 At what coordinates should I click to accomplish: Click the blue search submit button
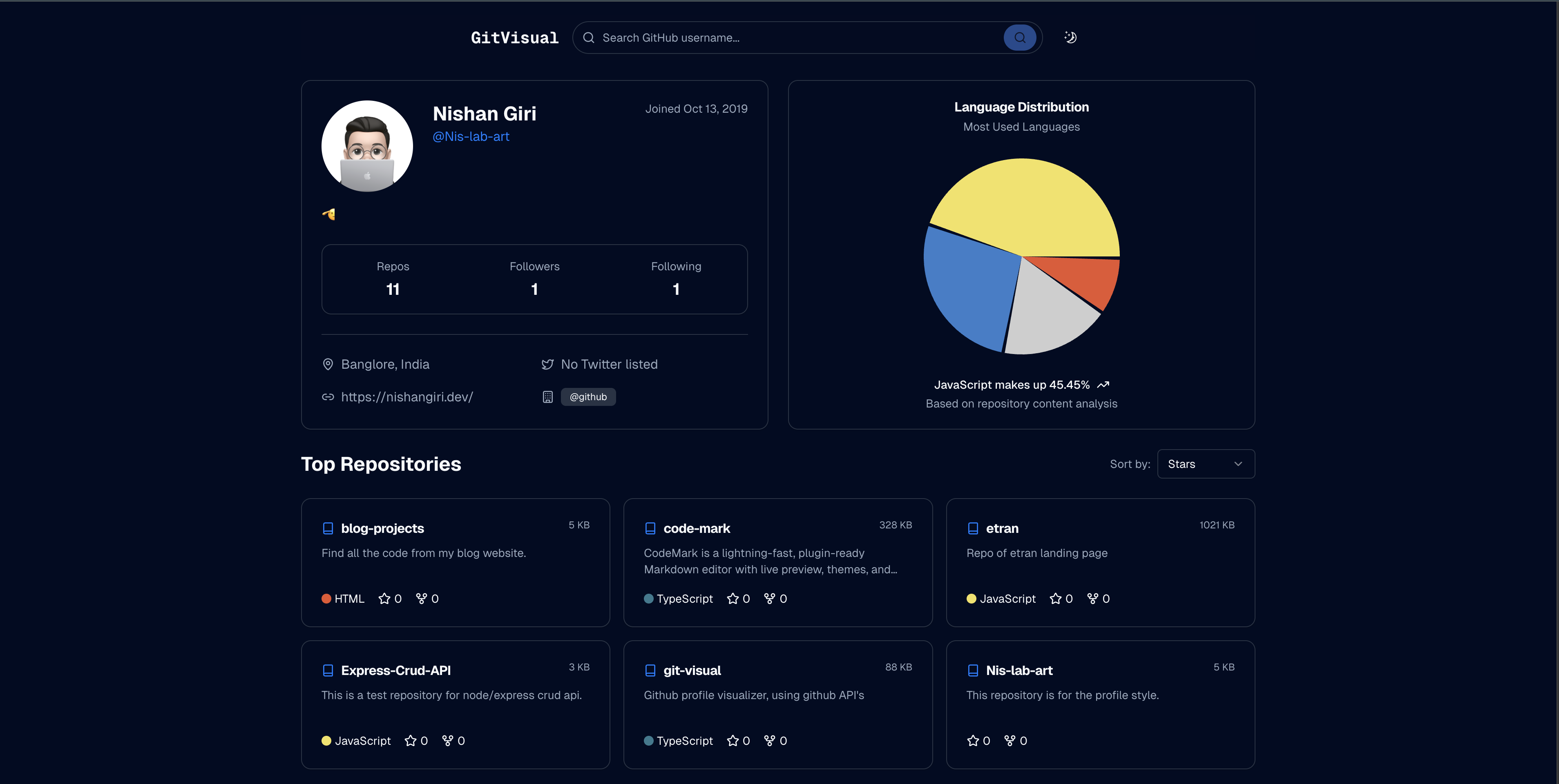[x=1019, y=38]
